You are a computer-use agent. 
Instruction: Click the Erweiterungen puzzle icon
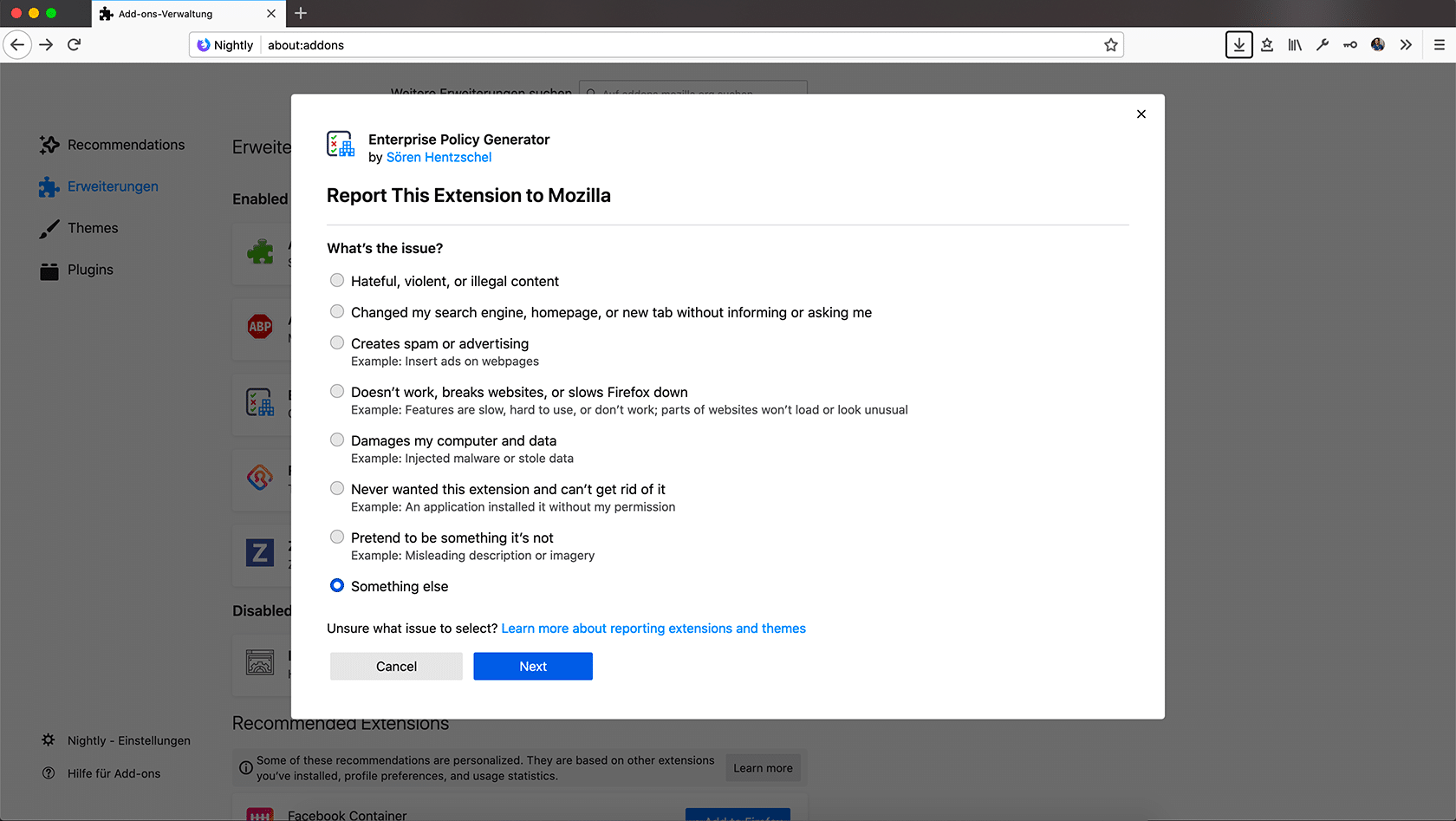(x=49, y=186)
